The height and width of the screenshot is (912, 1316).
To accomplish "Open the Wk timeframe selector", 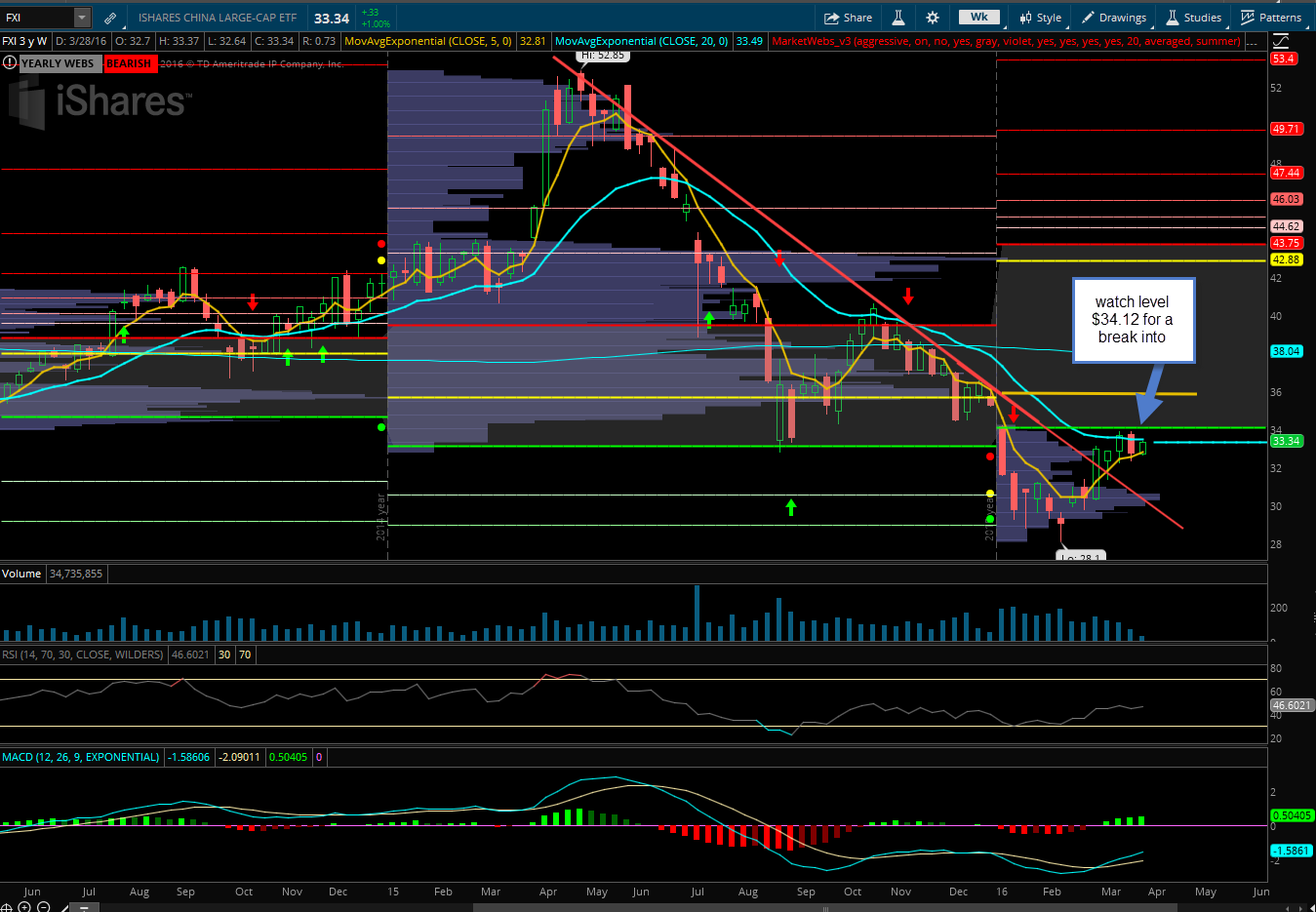I will coord(978,18).
